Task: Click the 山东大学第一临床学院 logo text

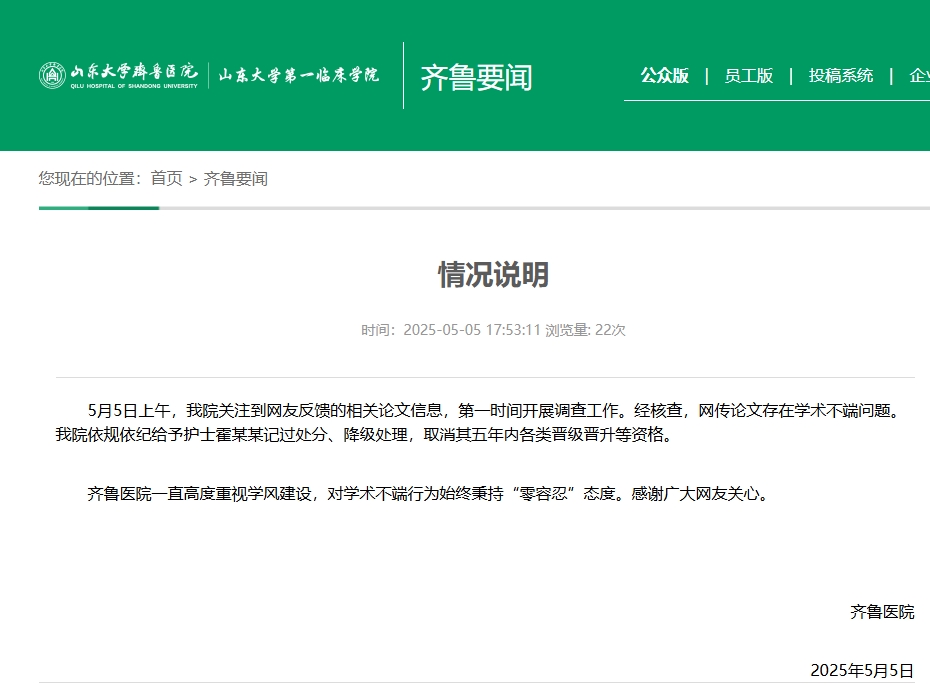Action: [298, 75]
